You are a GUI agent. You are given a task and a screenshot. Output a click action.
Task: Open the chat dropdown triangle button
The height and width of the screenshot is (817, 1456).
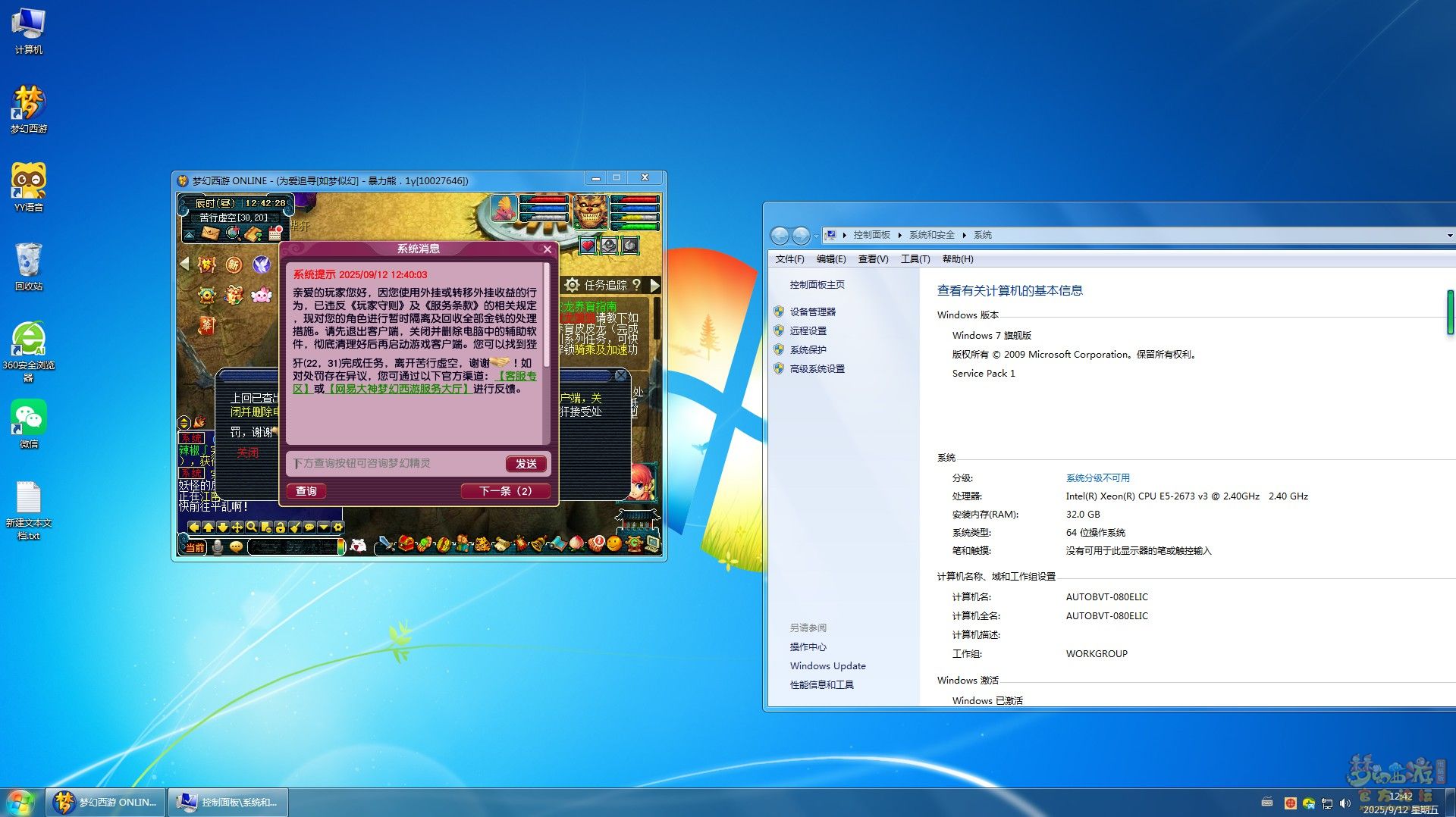coord(324,527)
